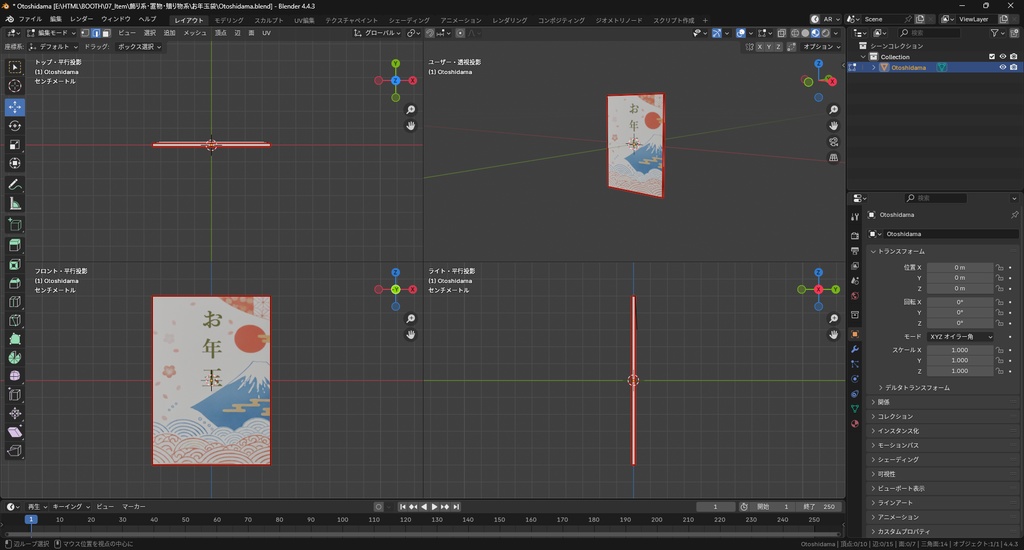Select the Measure tool
1024x550 pixels.
pos(15,204)
